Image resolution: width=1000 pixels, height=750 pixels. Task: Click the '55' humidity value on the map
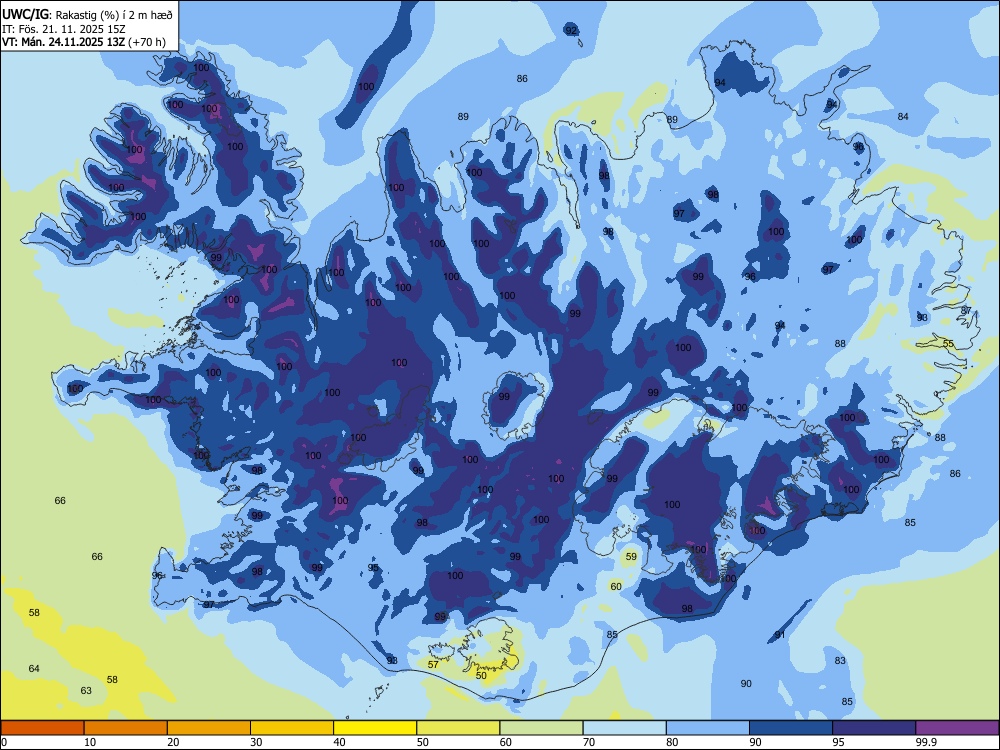948,344
